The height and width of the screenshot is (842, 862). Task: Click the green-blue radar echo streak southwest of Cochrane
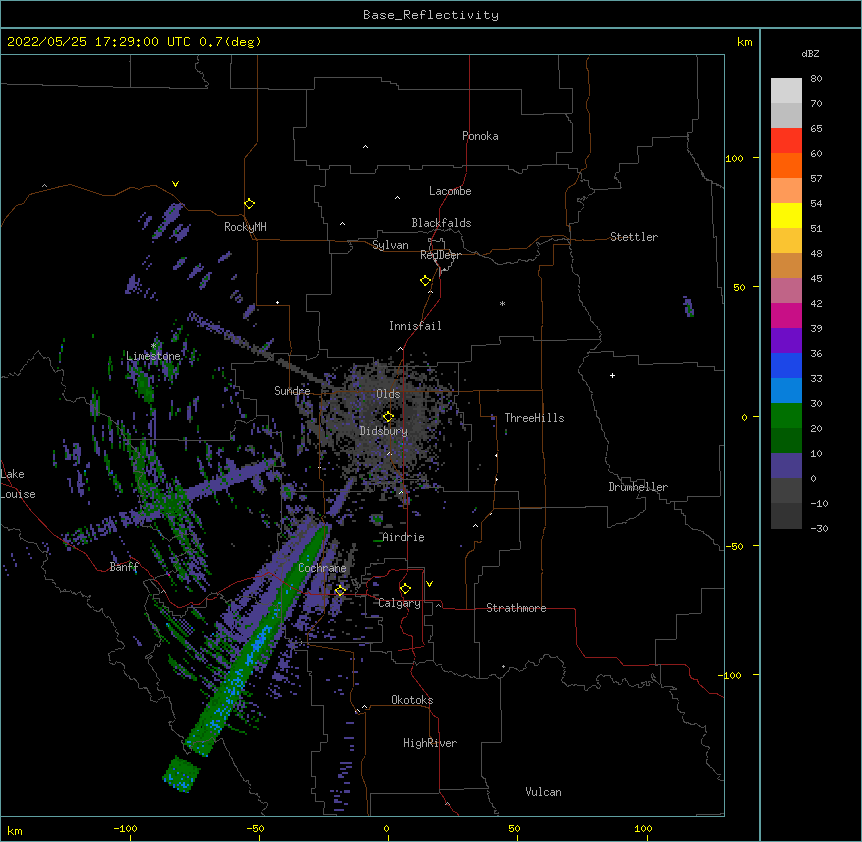pyautogui.click(x=257, y=640)
